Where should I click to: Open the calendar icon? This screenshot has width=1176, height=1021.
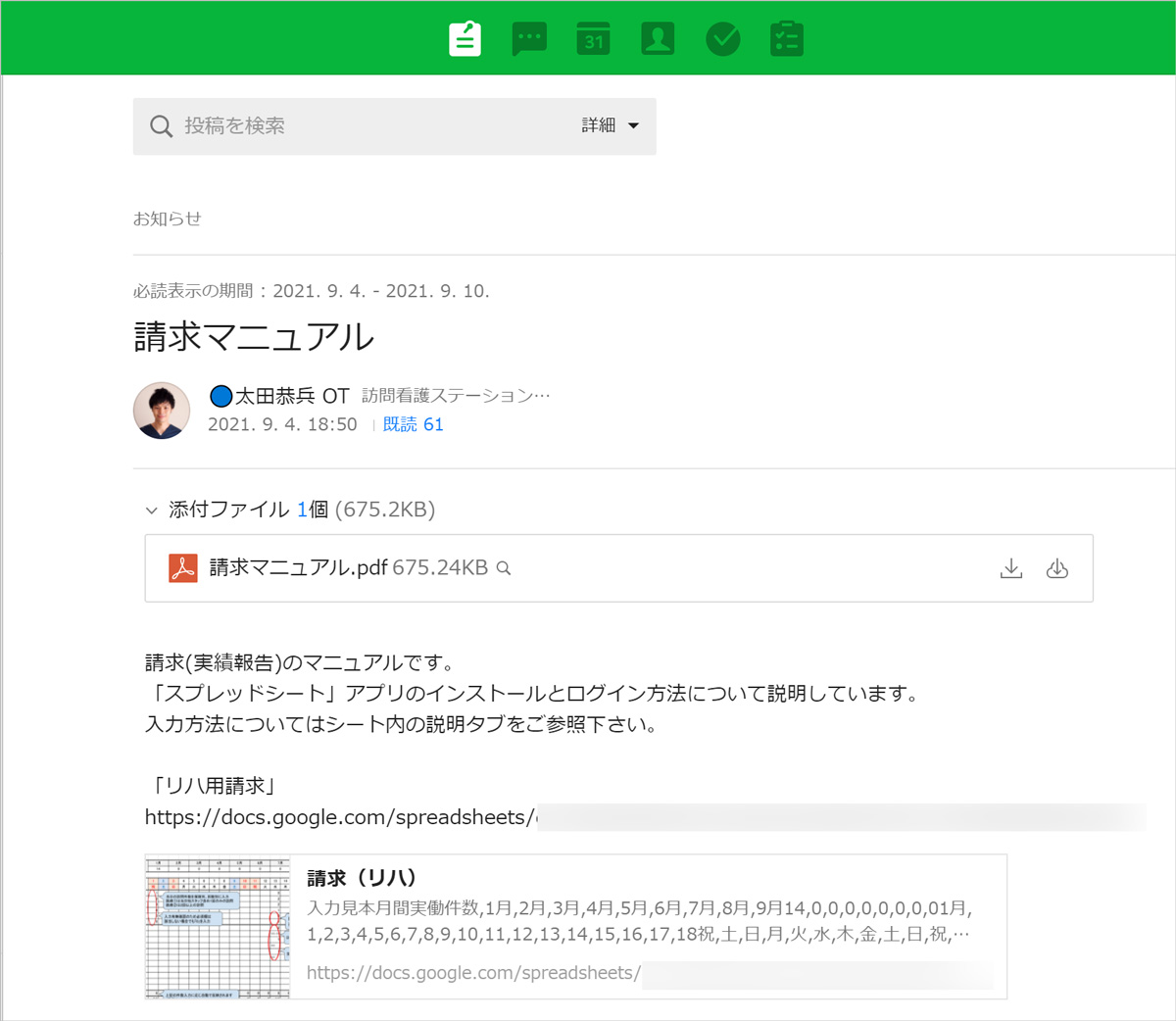(593, 39)
